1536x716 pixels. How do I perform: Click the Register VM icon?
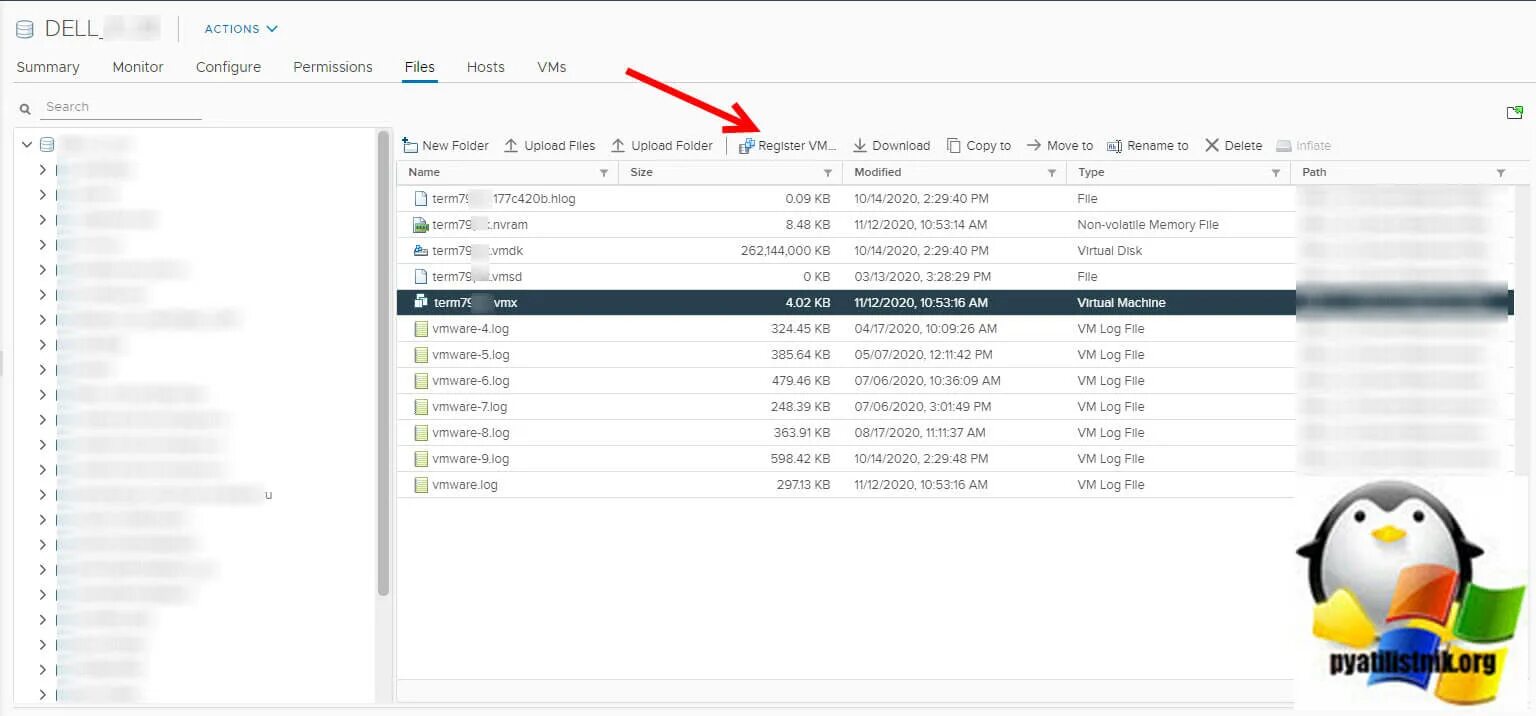746,146
